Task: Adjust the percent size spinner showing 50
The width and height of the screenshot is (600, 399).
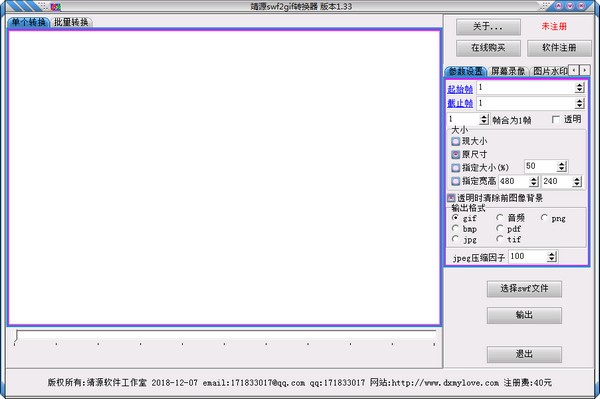Action: coord(562,166)
